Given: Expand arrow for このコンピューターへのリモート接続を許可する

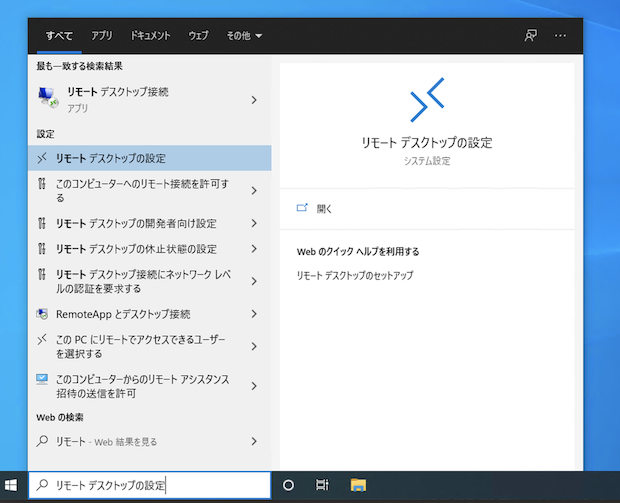Looking at the screenshot, I should (x=254, y=191).
